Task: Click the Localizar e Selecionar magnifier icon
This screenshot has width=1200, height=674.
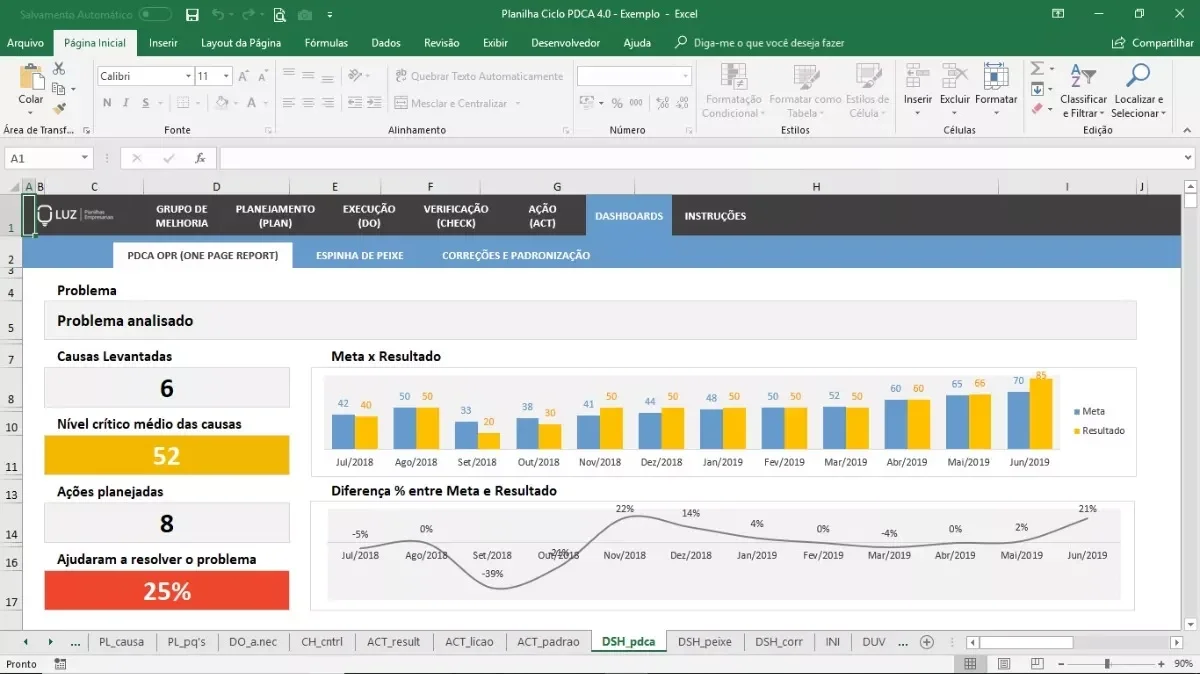Action: 1137,76
